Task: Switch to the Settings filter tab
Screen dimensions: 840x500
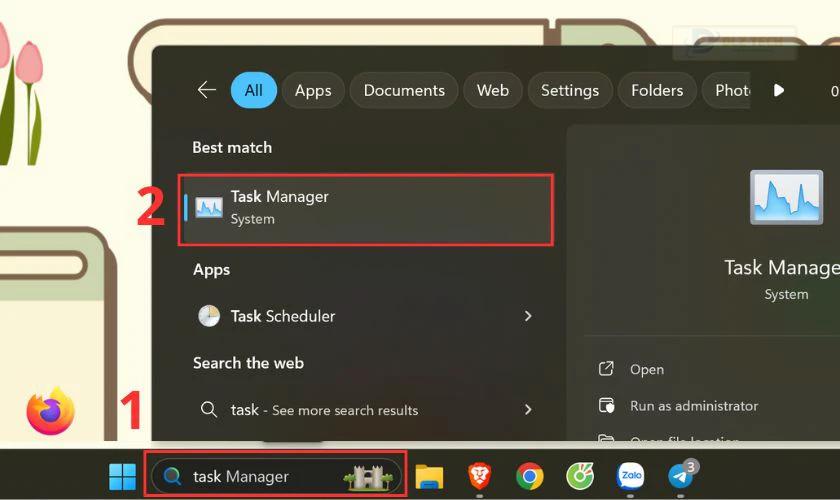Action: pos(569,90)
